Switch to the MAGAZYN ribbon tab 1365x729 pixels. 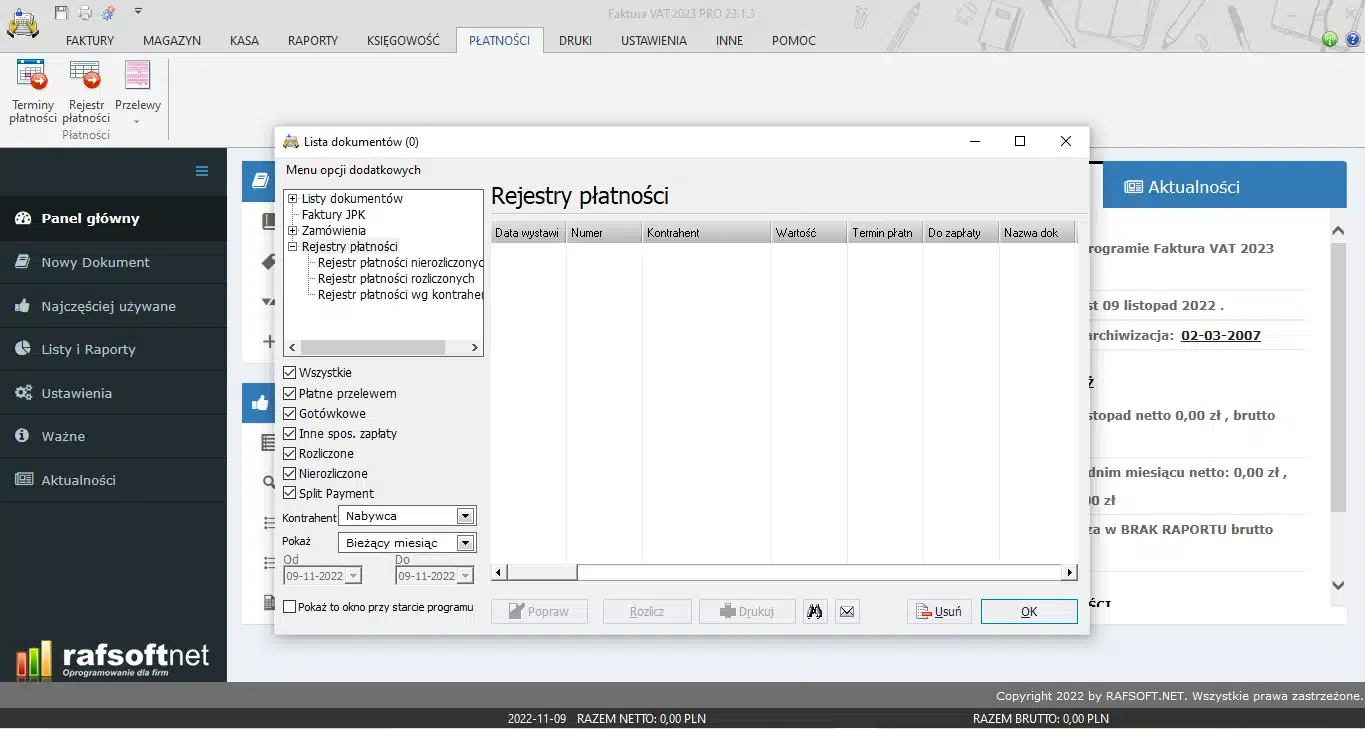coord(171,40)
